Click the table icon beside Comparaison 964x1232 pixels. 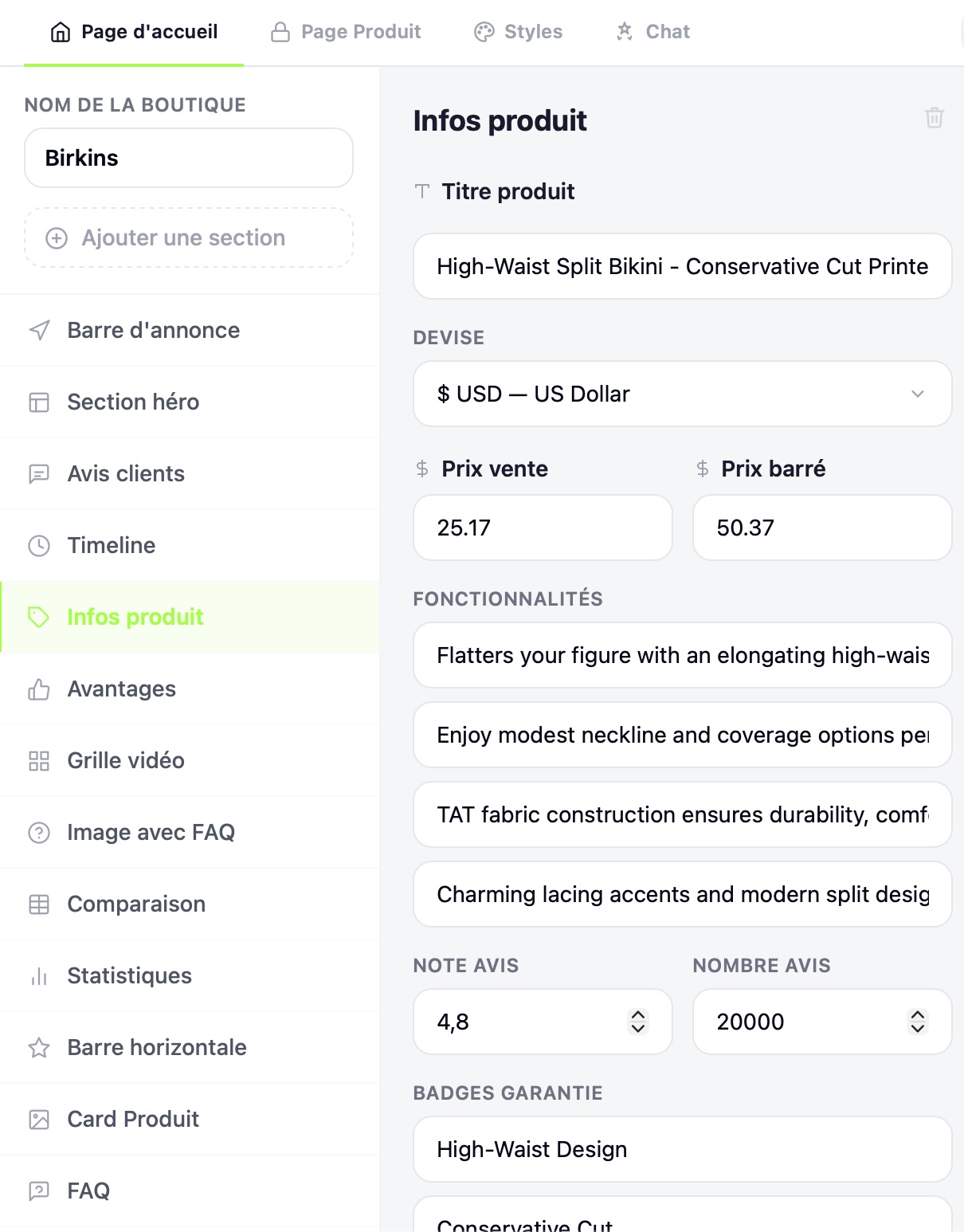tap(39, 904)
